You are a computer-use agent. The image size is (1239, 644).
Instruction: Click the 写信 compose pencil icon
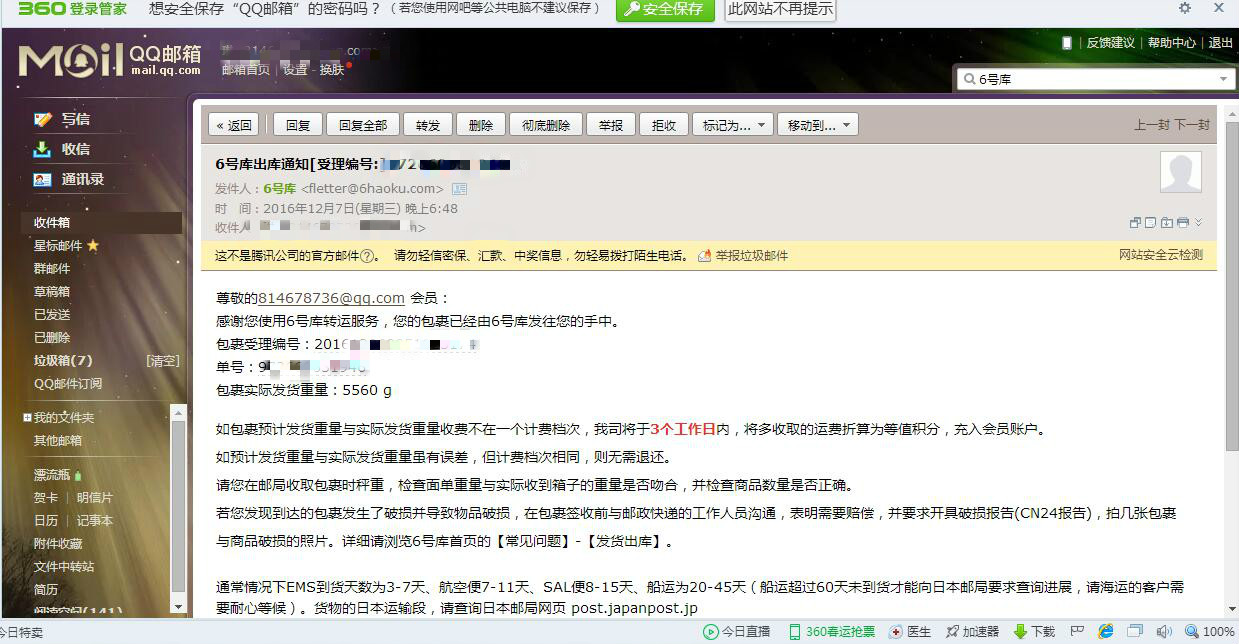coord(42,119)
